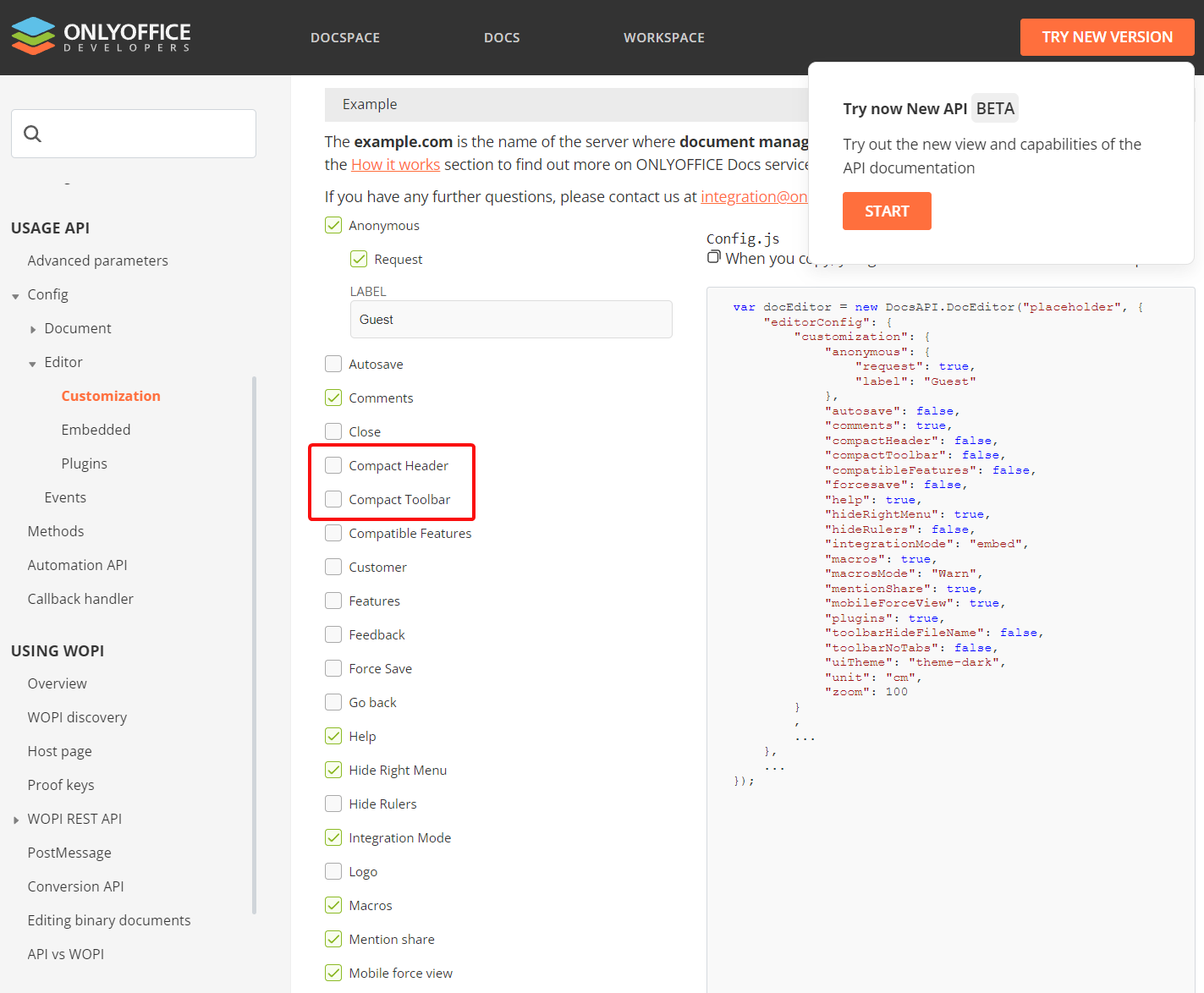The image size is (1204, 993).
Task: Disable the Macros checkbox
Action: pyautogui.click(x=333, y=905)
